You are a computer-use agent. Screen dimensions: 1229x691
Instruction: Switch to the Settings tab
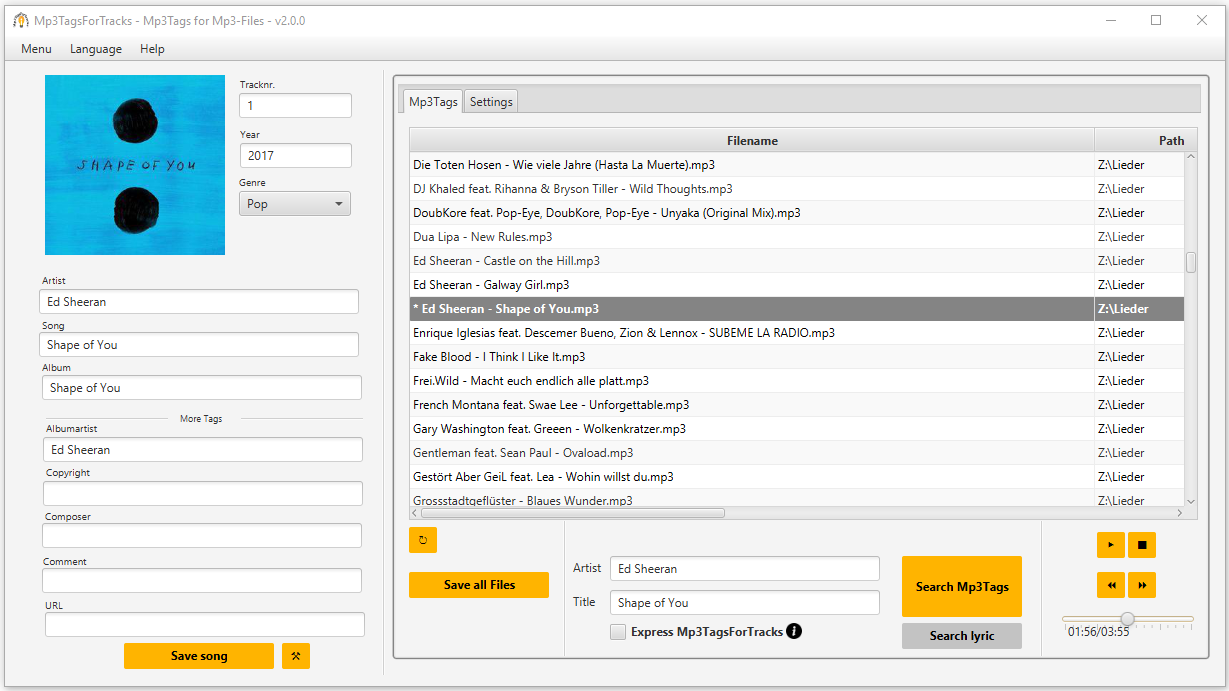click(491, 101)
